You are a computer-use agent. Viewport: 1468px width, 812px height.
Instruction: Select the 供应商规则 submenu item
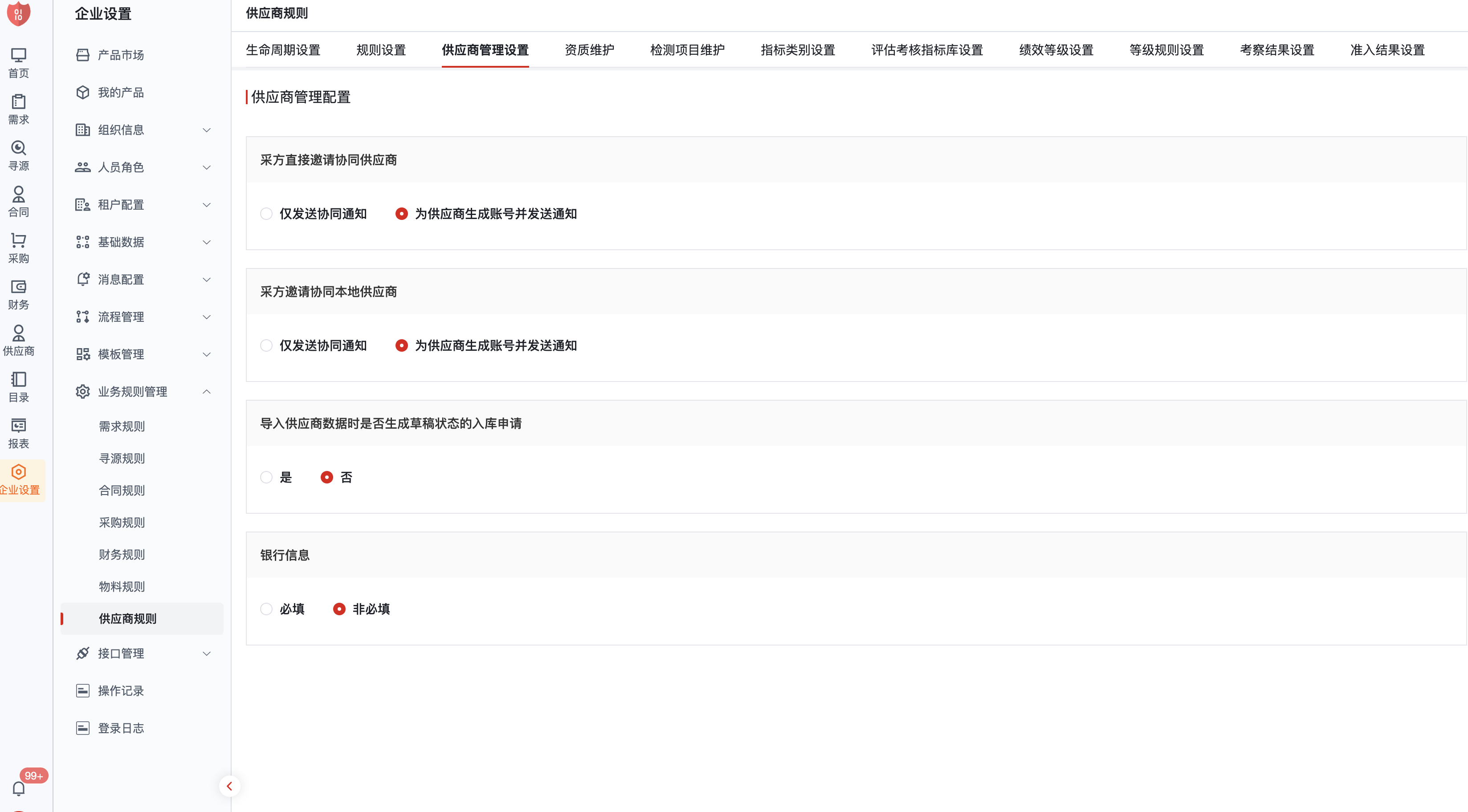coord(142,618)
